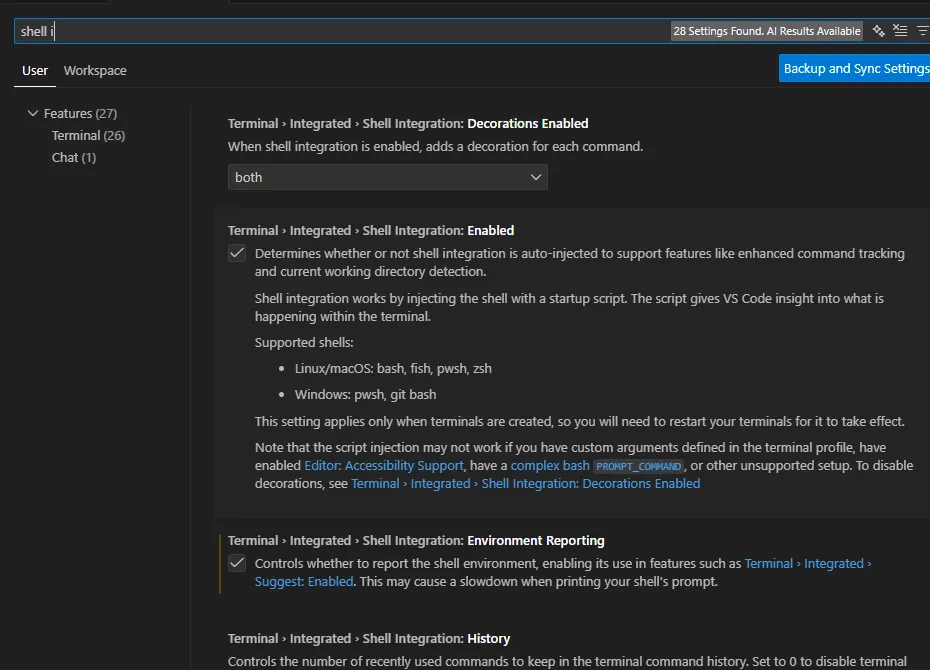Select the Shell Integration: History setting title
The width and height of the screenshot is (930, 670).
click(x=369, y=639)
